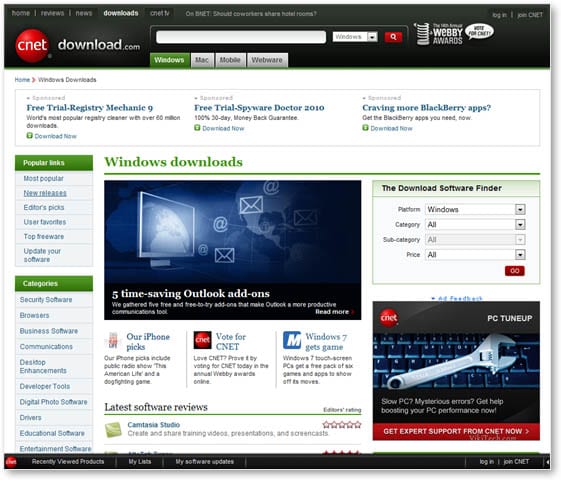Open the Webby Awards banner icon

(x=454, y=34)
